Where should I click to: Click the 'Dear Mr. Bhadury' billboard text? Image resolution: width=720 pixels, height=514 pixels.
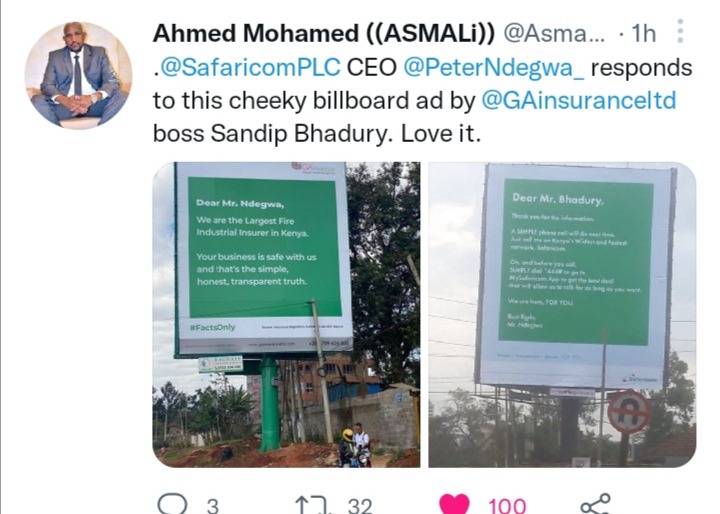point(558,199)
